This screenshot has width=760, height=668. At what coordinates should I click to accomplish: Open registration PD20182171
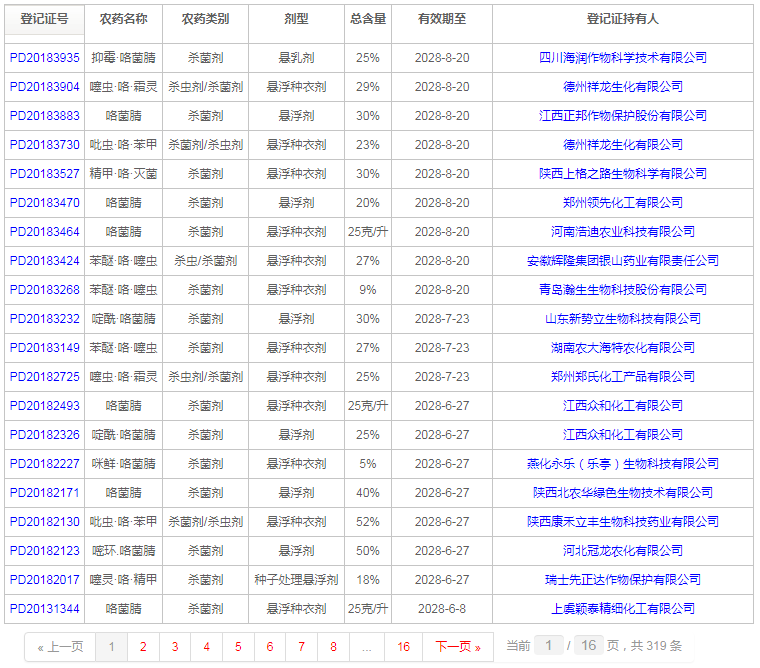coord(45,493)
